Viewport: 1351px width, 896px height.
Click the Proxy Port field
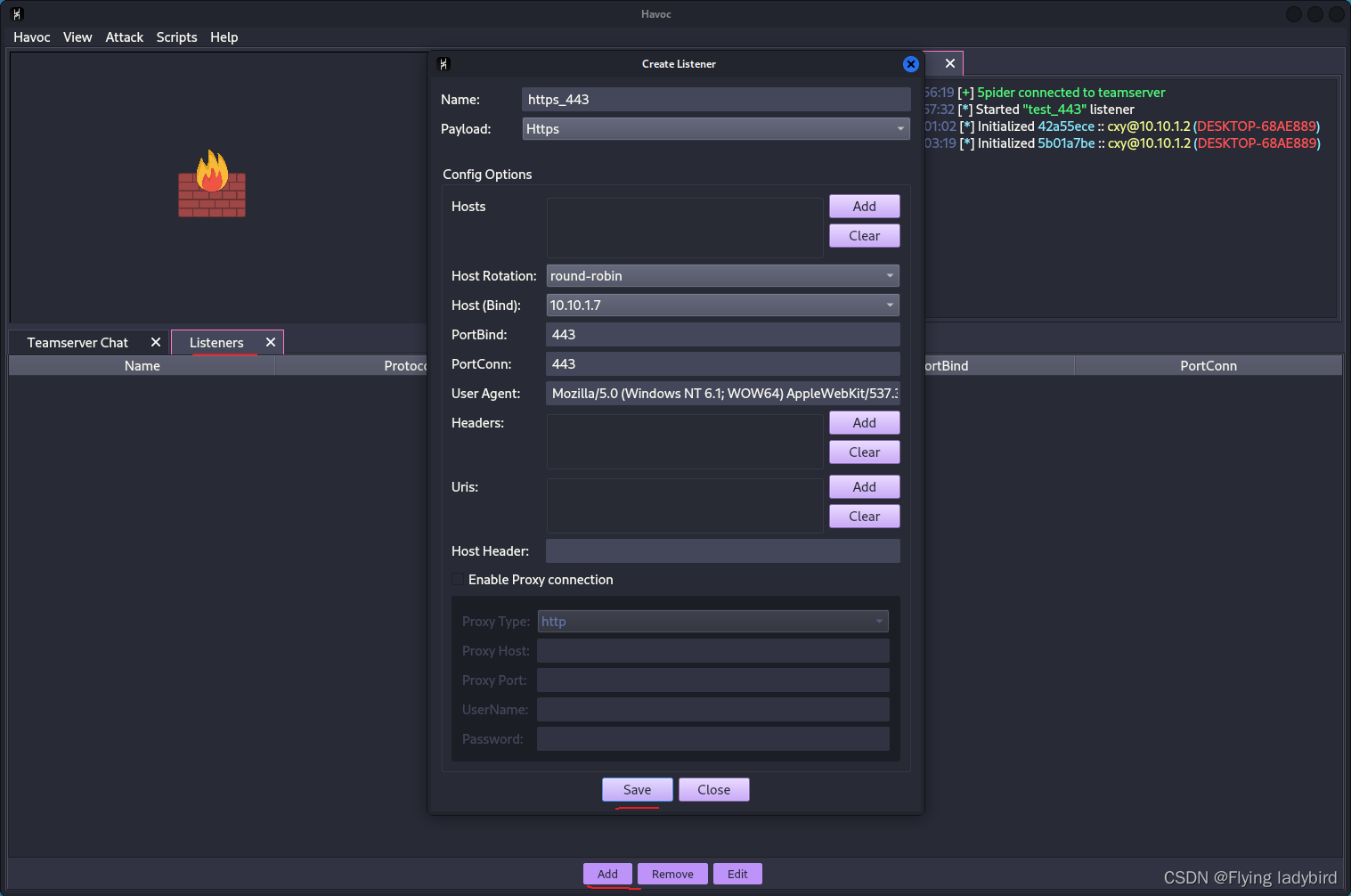pyautogui.click(x=712, y=680)
